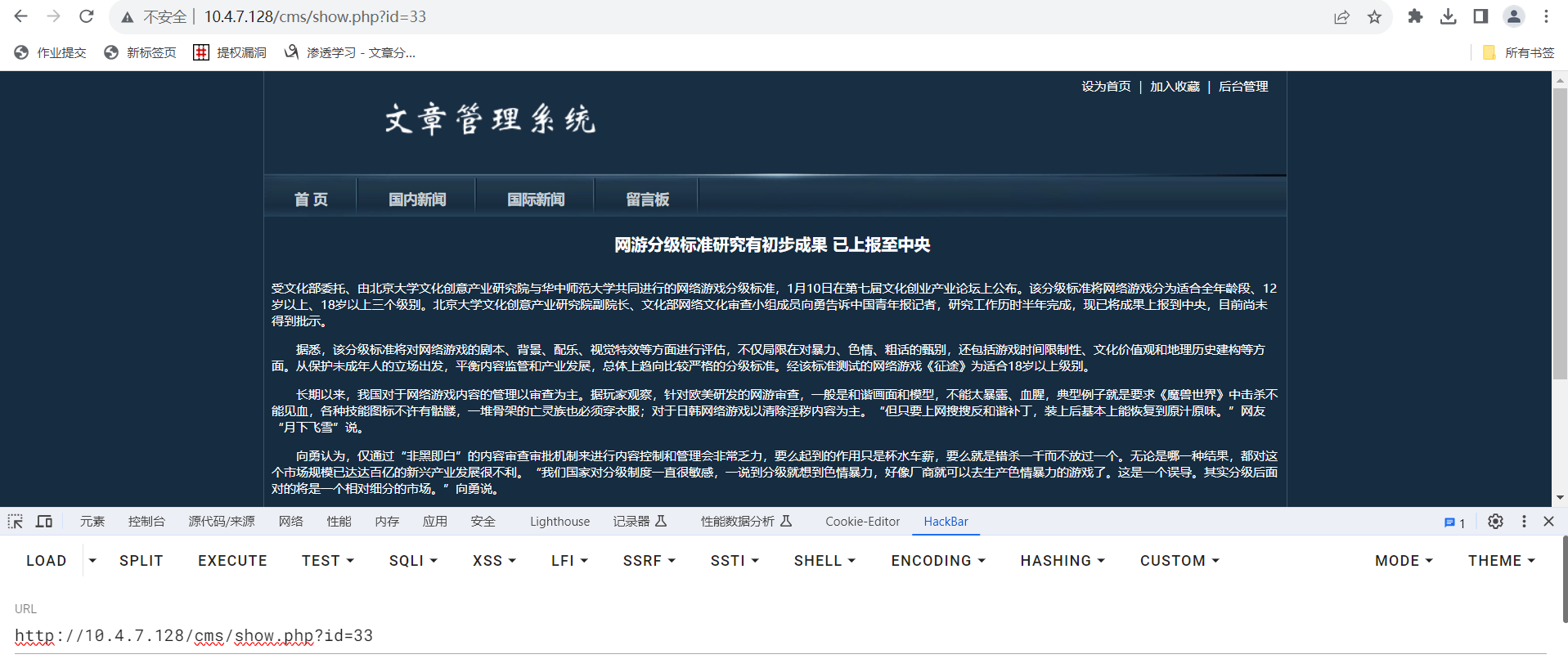
Task: Switch to the 控制台 DevTools tab
Action: coord(146,522)
